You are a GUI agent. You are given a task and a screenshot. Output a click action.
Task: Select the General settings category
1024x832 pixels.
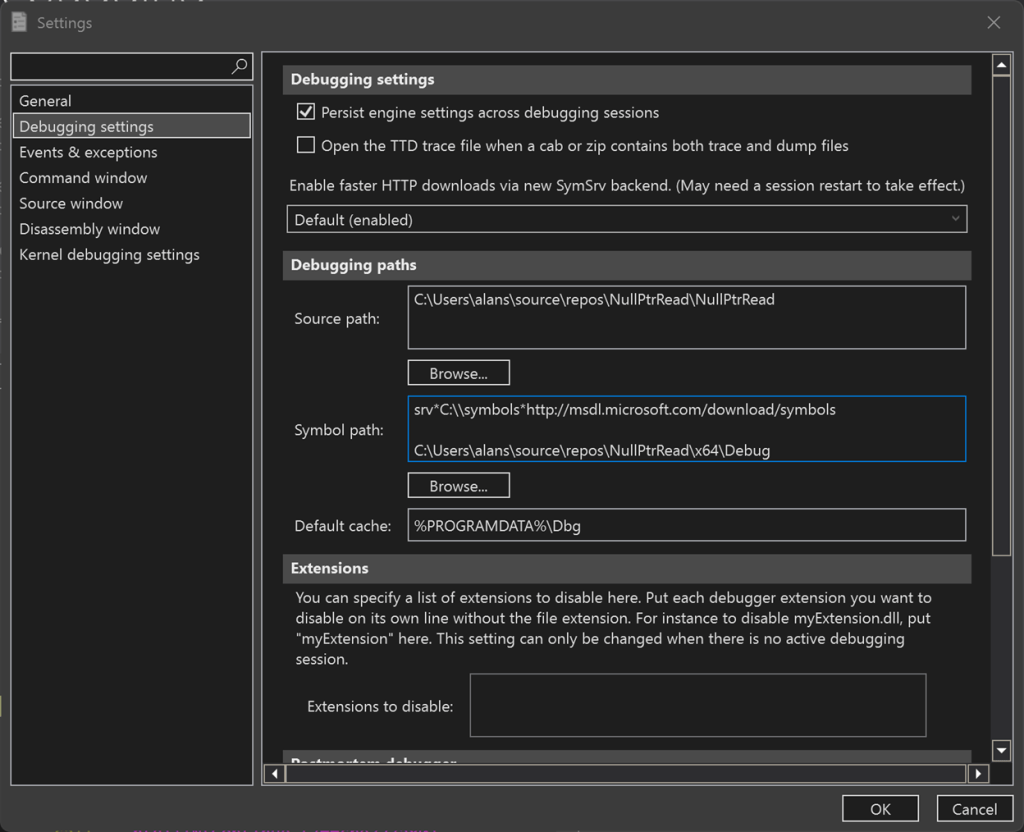(45, 101)
